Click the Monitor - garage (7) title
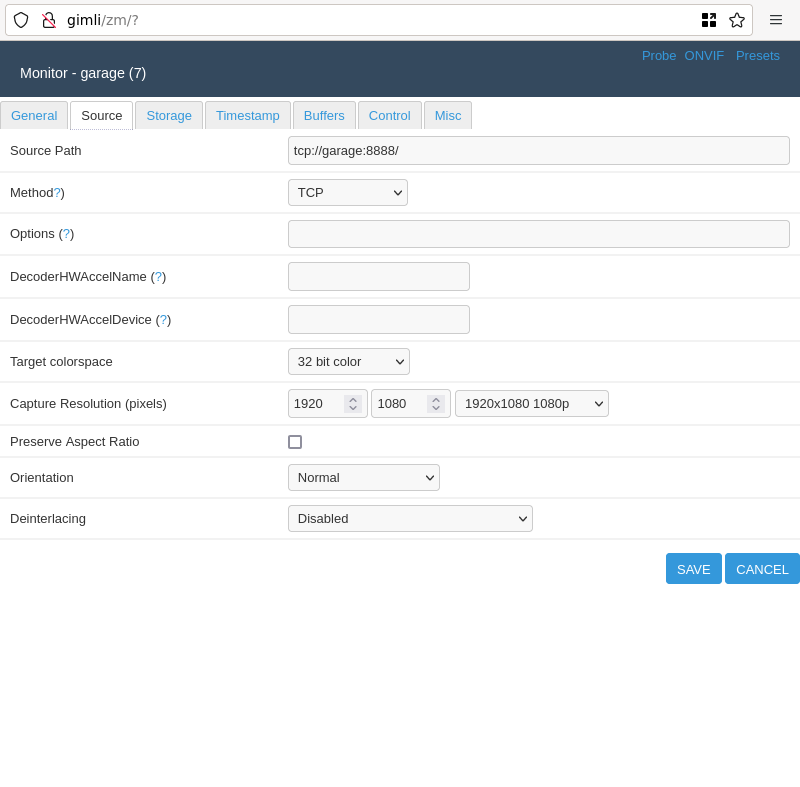This screenshot has height=787, width=800. tap(83, 73)
